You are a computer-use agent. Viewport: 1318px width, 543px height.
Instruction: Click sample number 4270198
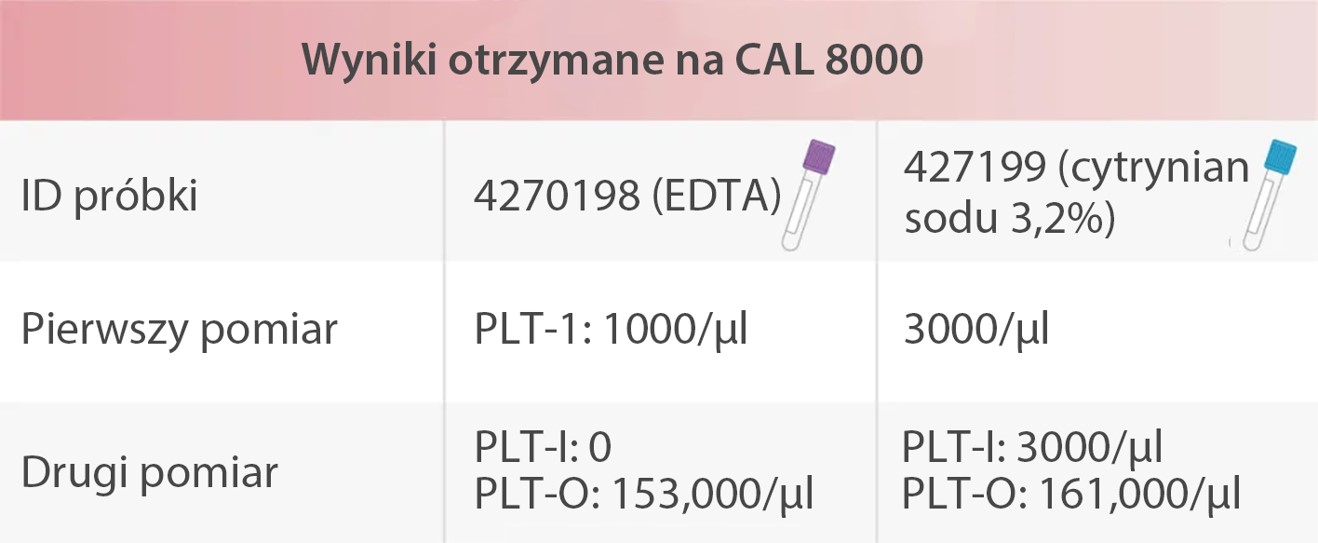(556, 196)
